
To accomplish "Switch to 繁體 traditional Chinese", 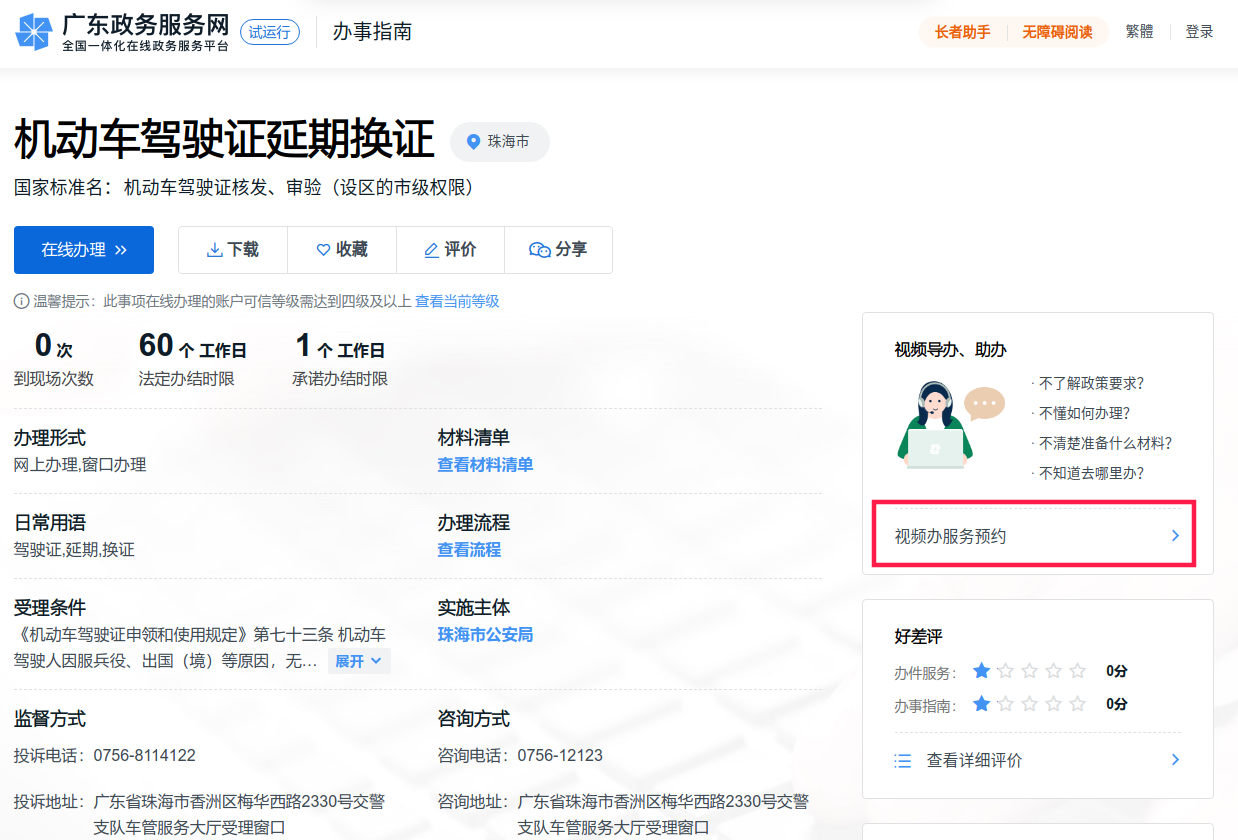I will pos(1139,32).
